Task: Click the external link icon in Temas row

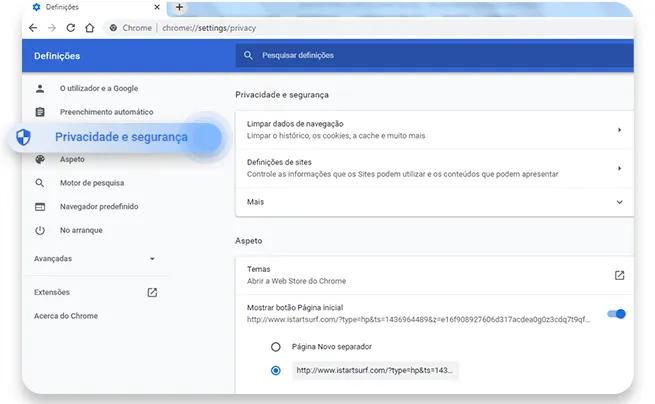Action: click(x=619, y=275)
